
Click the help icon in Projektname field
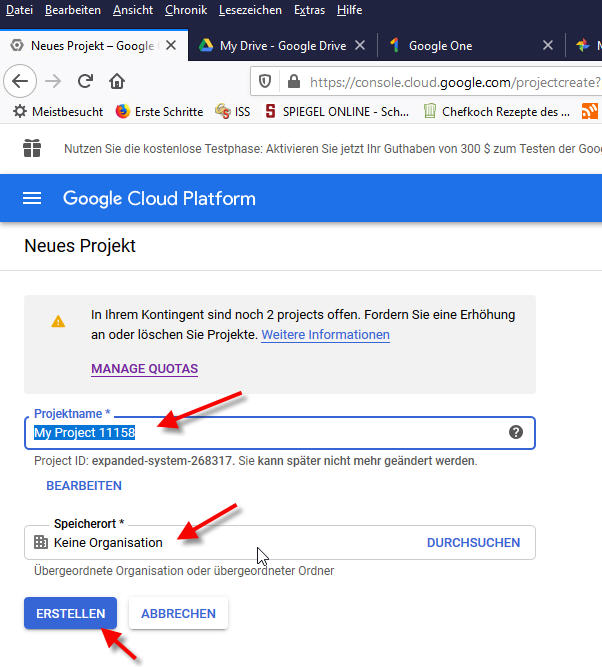pos(516,432)
